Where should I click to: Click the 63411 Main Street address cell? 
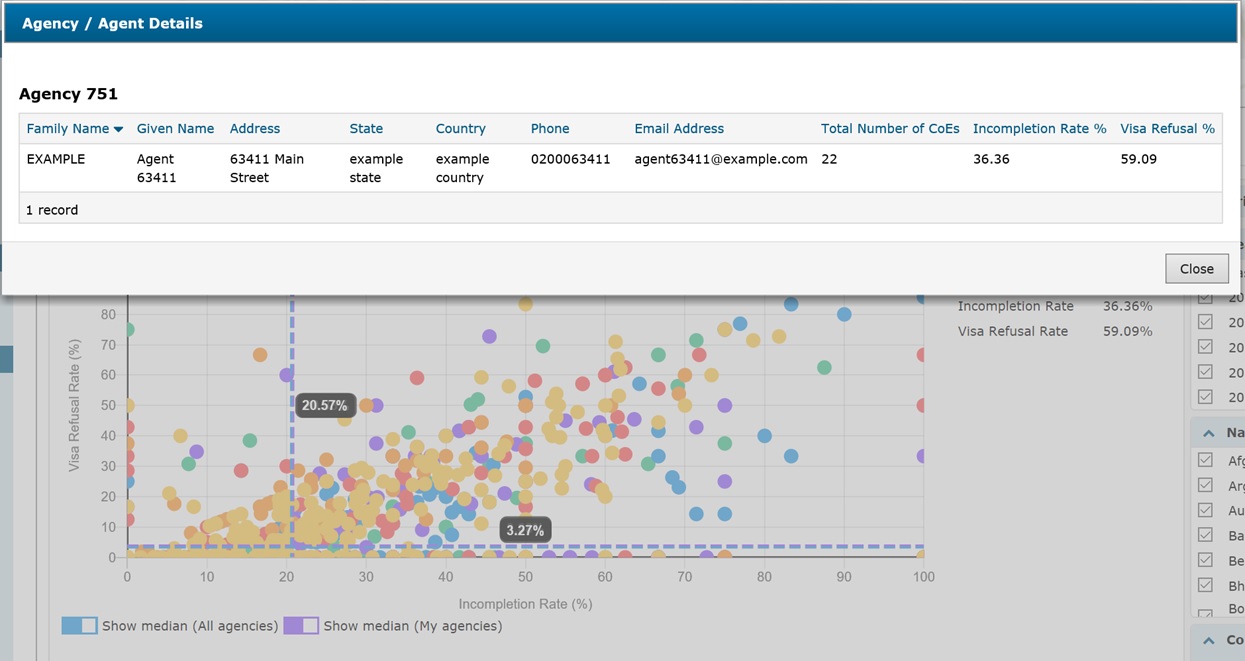(x=267, y=168)
